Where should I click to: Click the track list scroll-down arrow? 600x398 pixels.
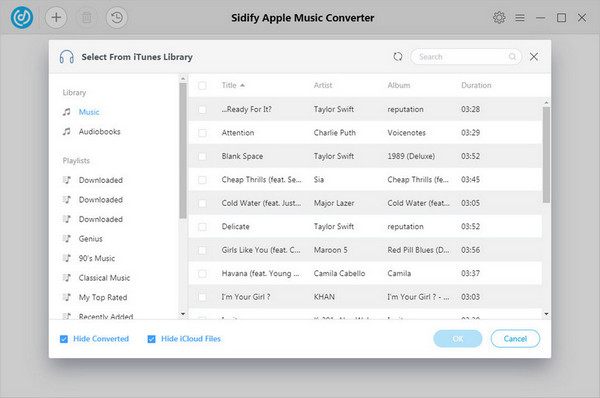(546, 314)
